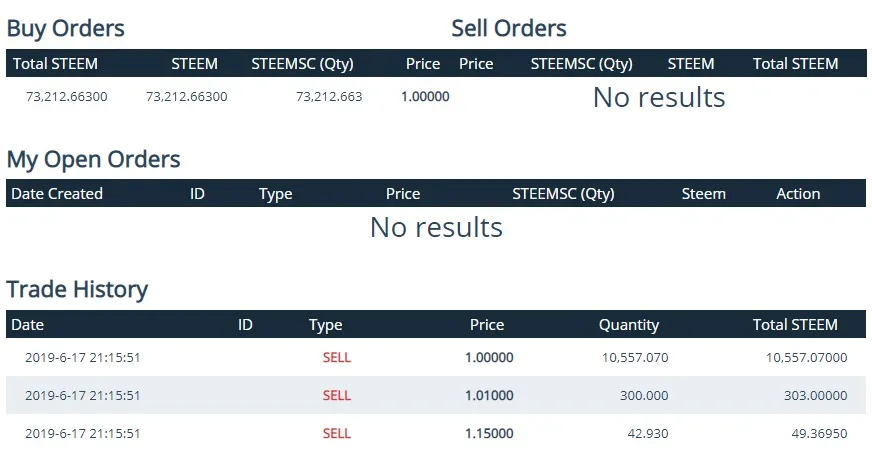The height and width of the screenshot is (458, 874).
Task: Select the SELL trade at price 1.15000
Action: click(x=436, y=433)
